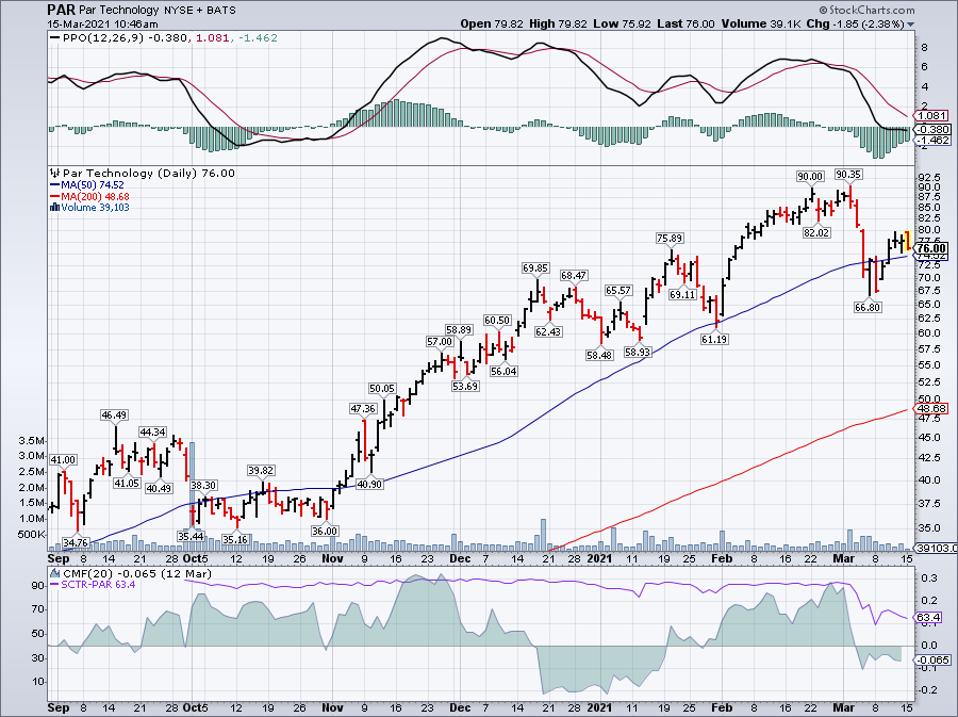
Task: Click the -1.462 PPO histogram value tag
Action: pos(933,140)
